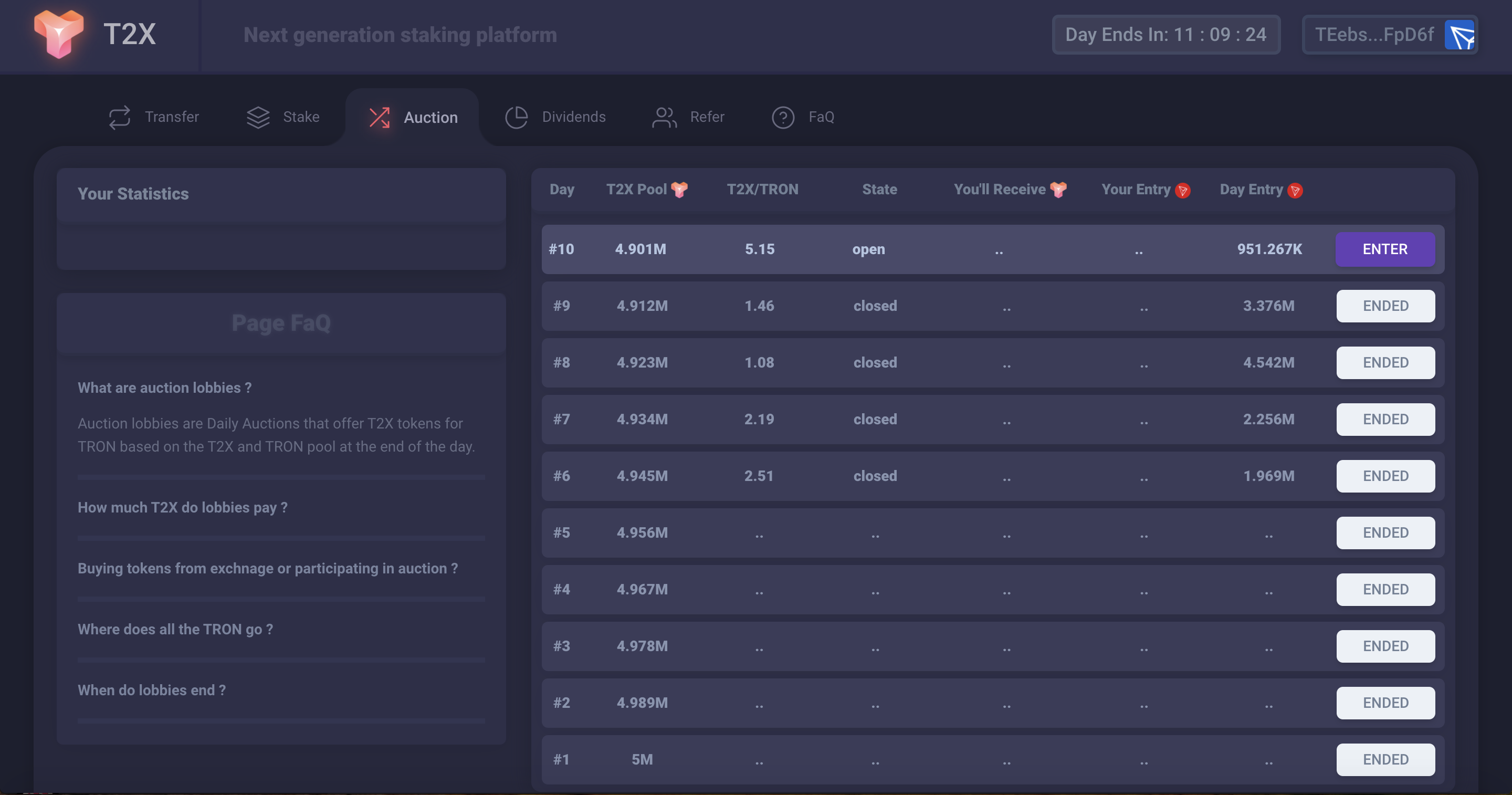
Task: Click the You'll Receive token icon
Action: (x=1058, y=190)
